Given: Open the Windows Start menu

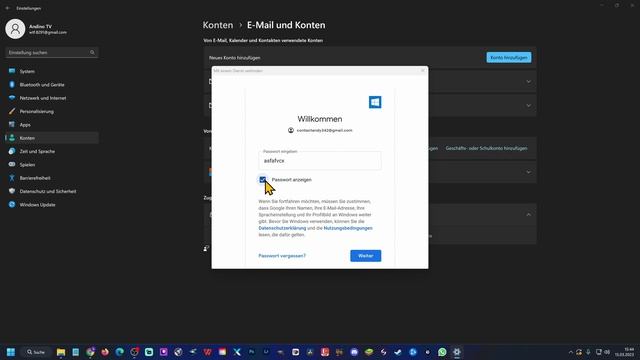Looking at the screenshot, I should click(x=11, y=352).
